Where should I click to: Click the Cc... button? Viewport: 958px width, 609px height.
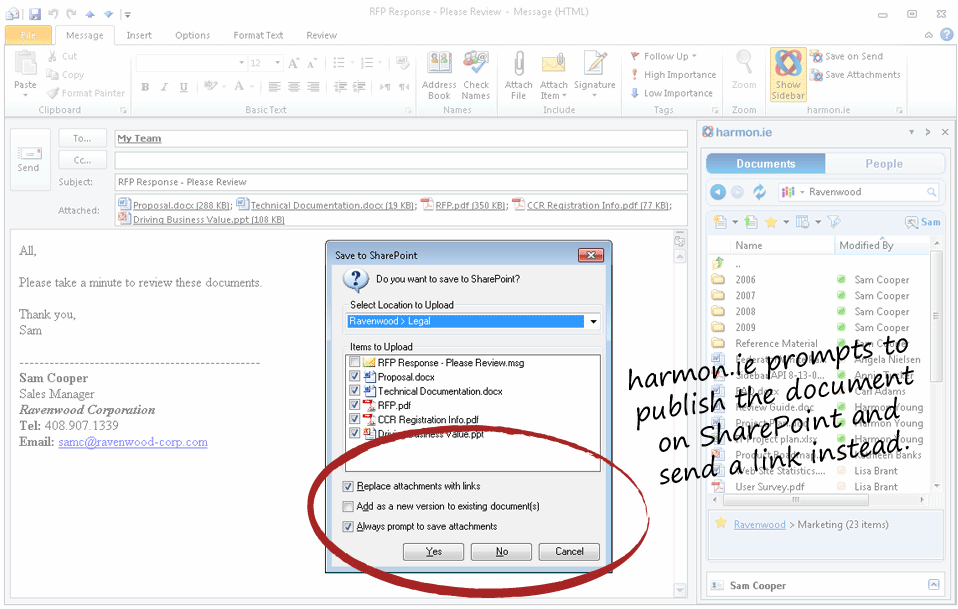[x=82, y=161]
